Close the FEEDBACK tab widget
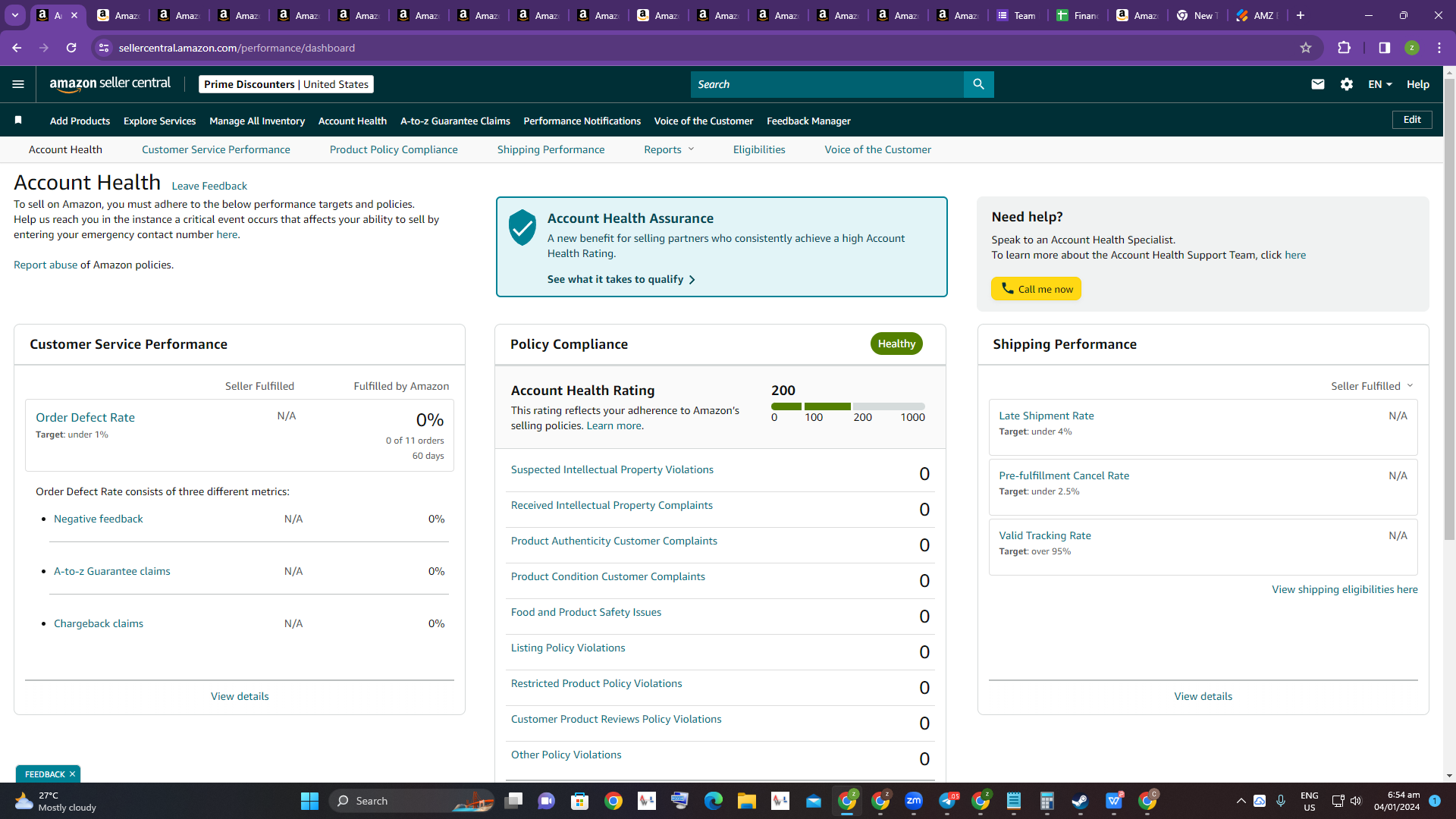1456x819 pixels. 72,774
